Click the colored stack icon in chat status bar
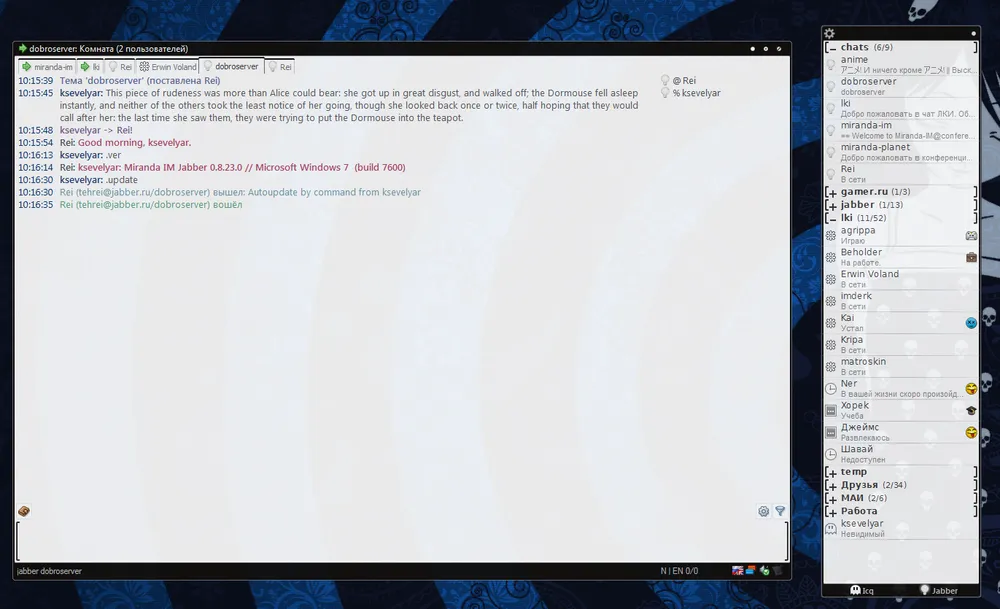 tap(751, 571)
